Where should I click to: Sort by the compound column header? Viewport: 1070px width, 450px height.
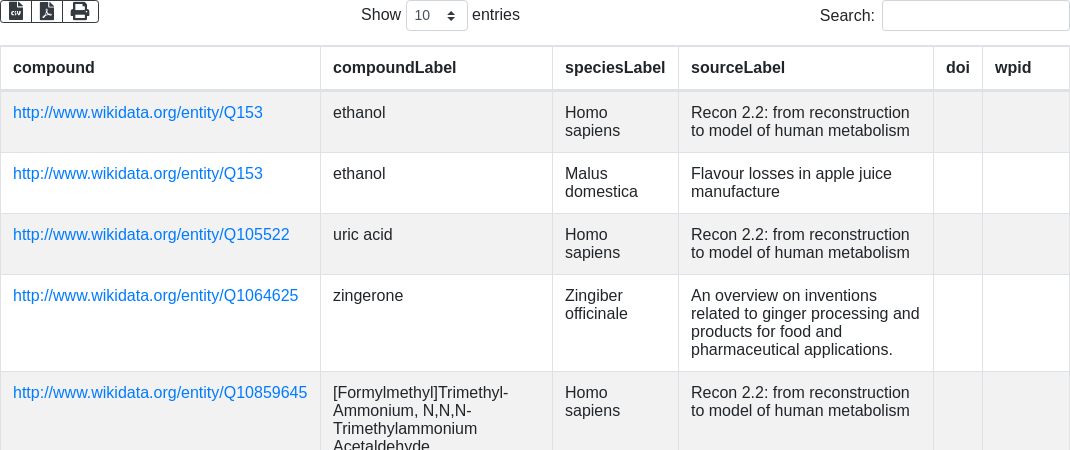[x=54, y=68]
